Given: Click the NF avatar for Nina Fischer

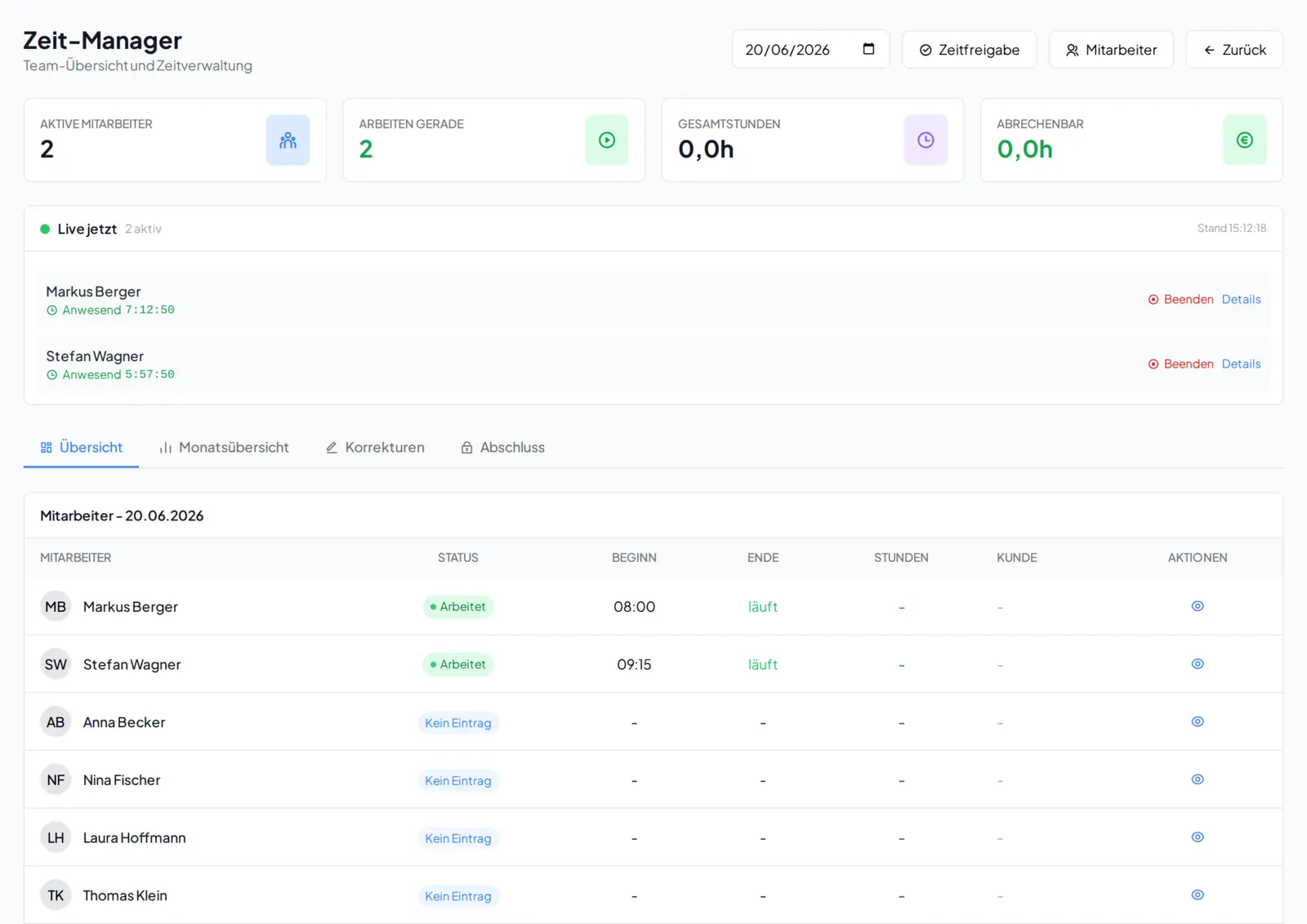Looking at the screenshot, I should tap(56, 780).
